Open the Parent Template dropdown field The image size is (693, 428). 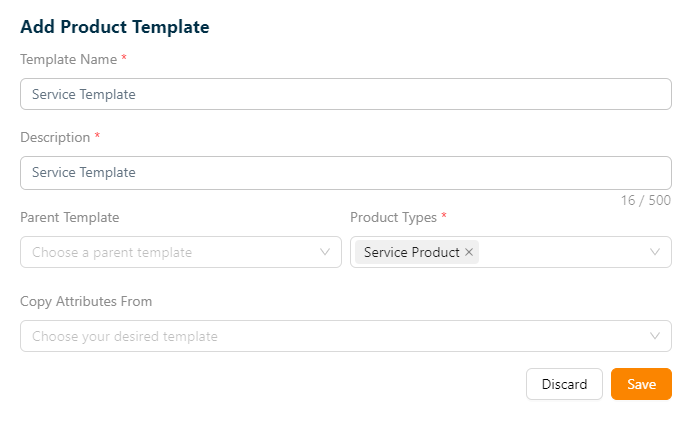[170, 252]
